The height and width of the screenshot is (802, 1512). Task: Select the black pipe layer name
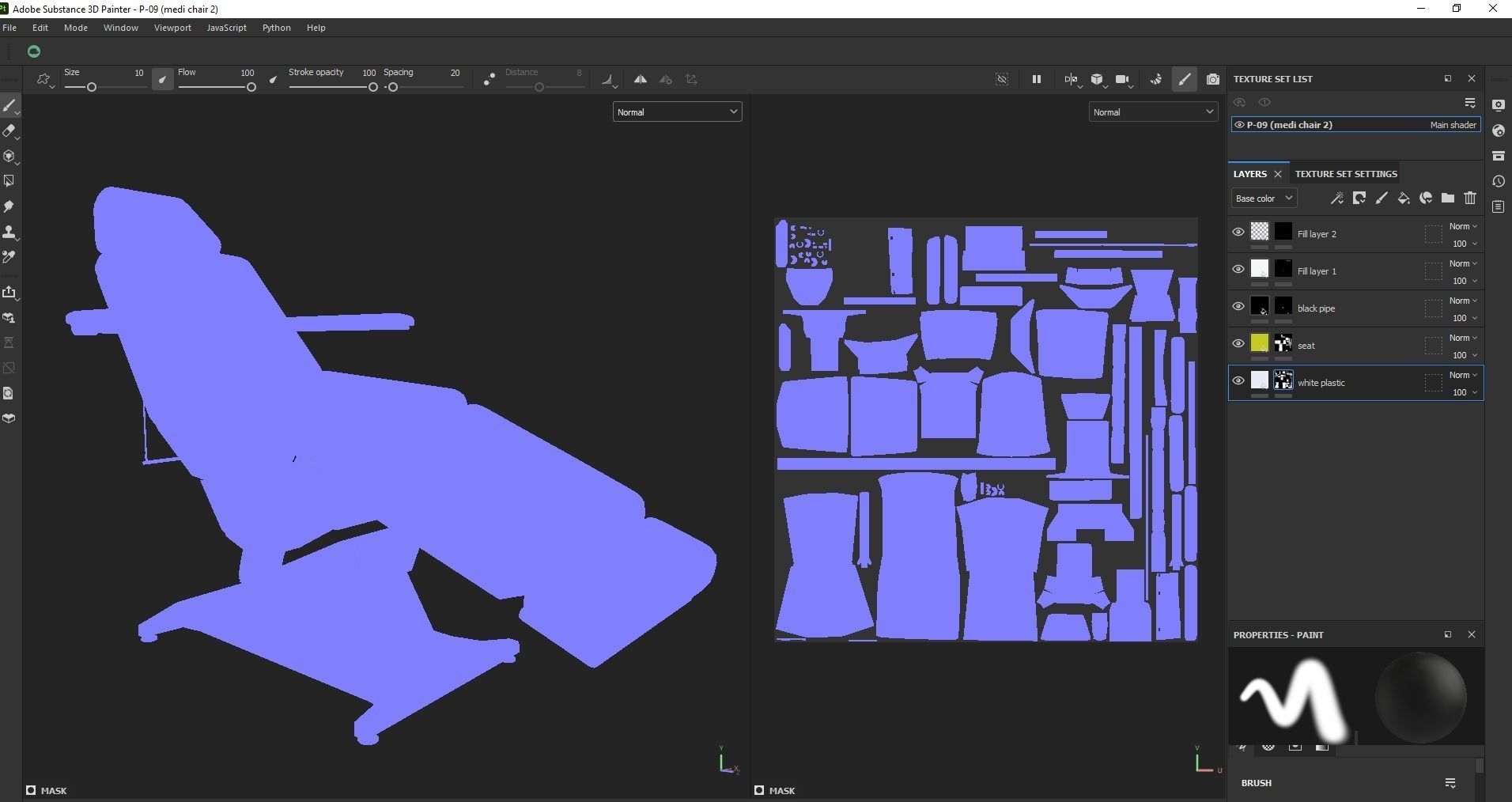point(1316,308)
